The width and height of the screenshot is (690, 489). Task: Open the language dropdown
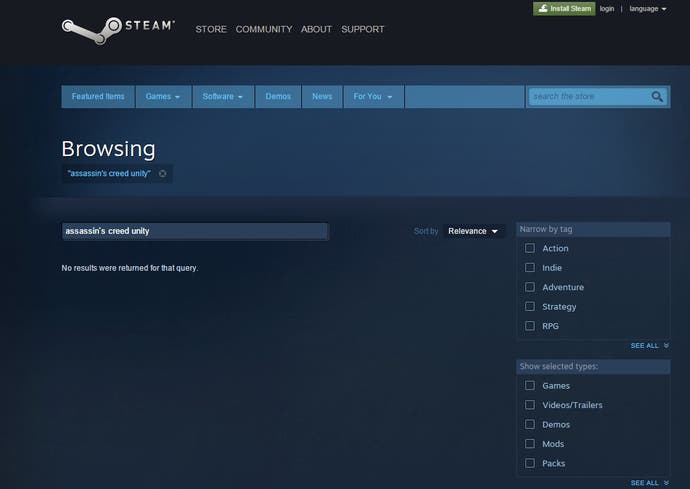tap(647, 8)
